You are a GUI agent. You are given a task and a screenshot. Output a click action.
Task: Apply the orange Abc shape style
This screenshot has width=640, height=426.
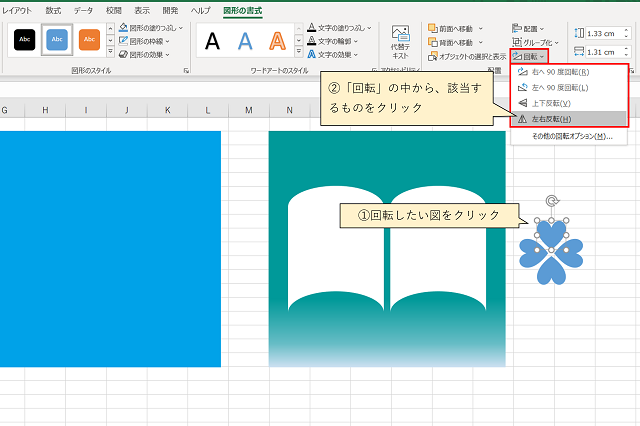(89, 40)
